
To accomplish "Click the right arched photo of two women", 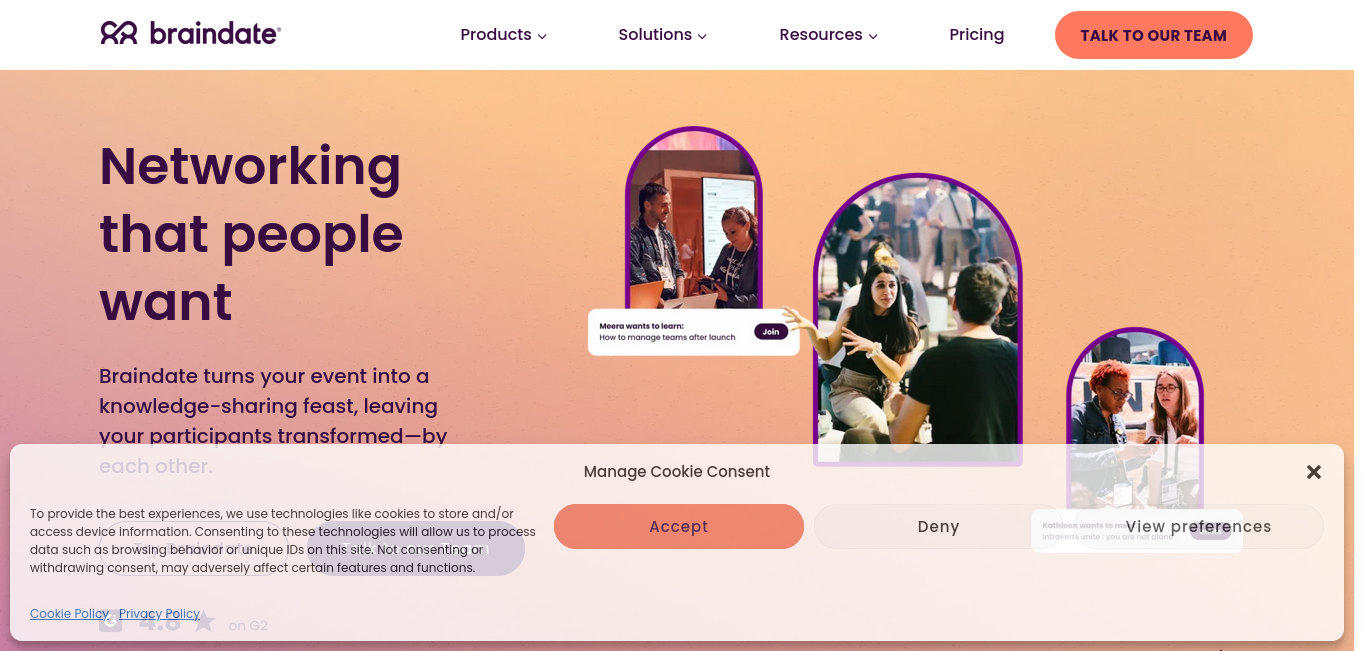I will (x=1135, y=420).
